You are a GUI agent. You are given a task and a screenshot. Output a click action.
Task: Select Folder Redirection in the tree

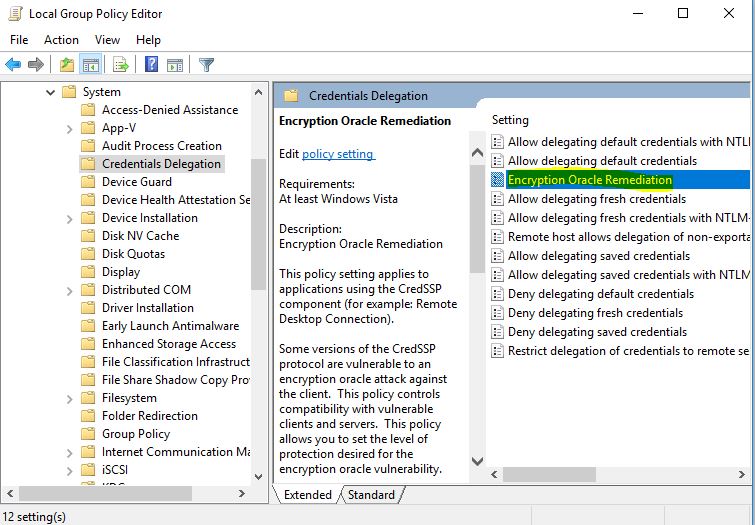click(150, 416)
